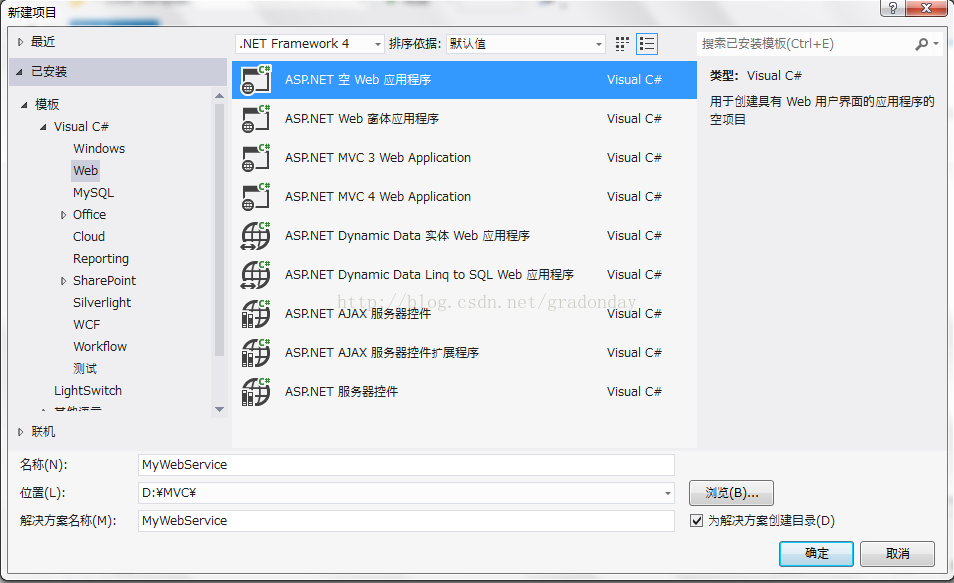The width and height of the screenshot is (954, 583).
Task: Click tree scrollbar up arrow
Action: coord(220,96)
